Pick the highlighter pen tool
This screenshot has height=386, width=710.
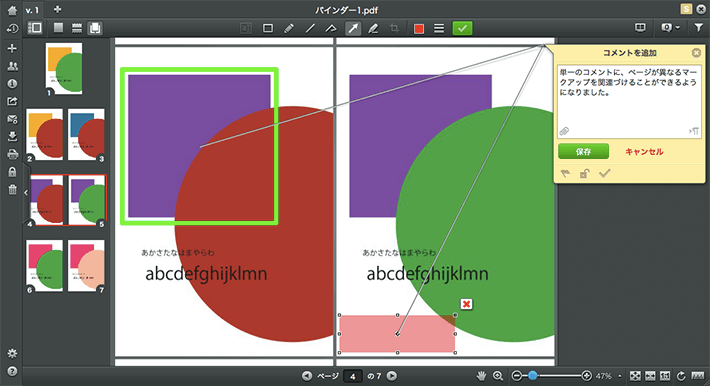[x=373, y=29]
